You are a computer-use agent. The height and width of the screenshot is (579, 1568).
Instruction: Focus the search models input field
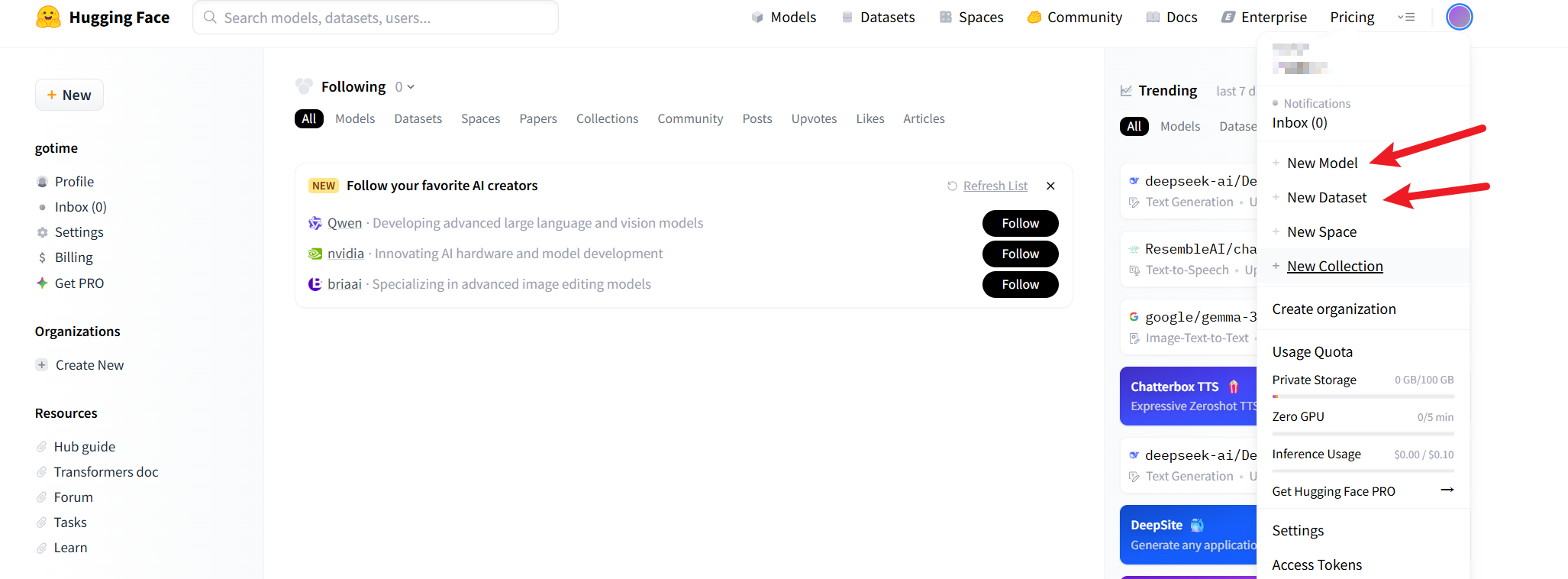(376, 17)
